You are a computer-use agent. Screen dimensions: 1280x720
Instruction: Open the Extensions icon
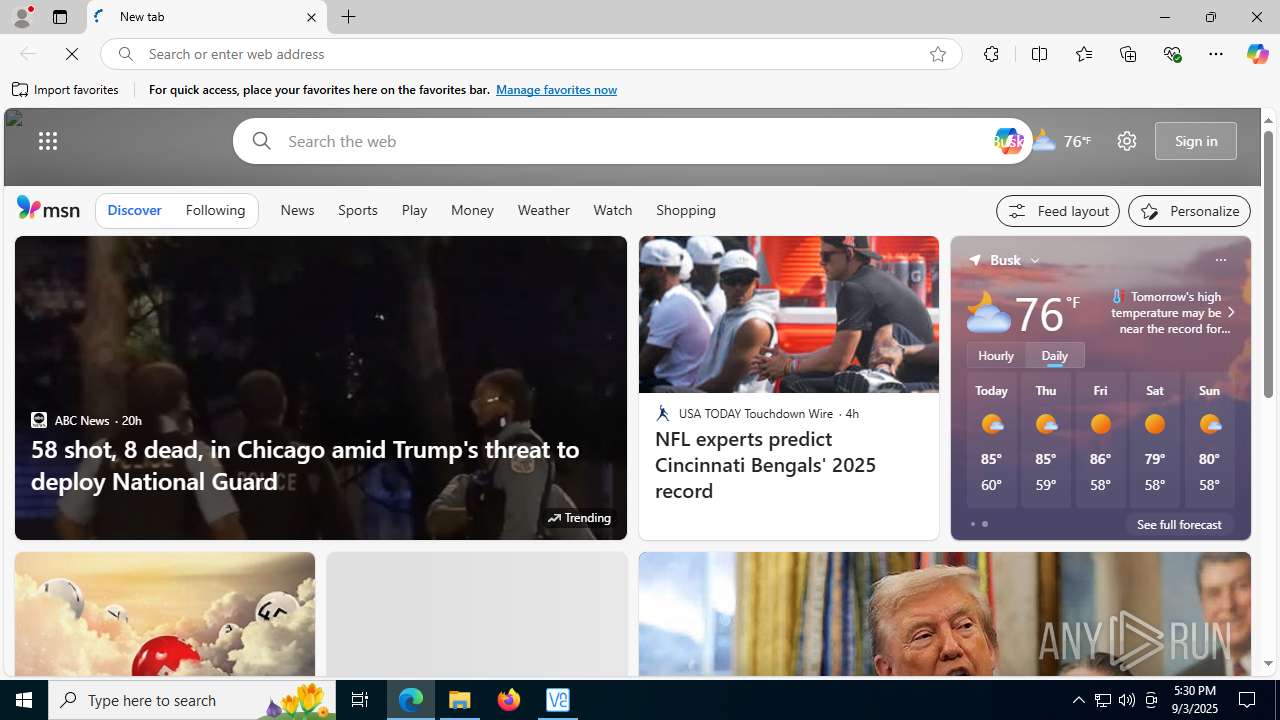click(991, 54)
